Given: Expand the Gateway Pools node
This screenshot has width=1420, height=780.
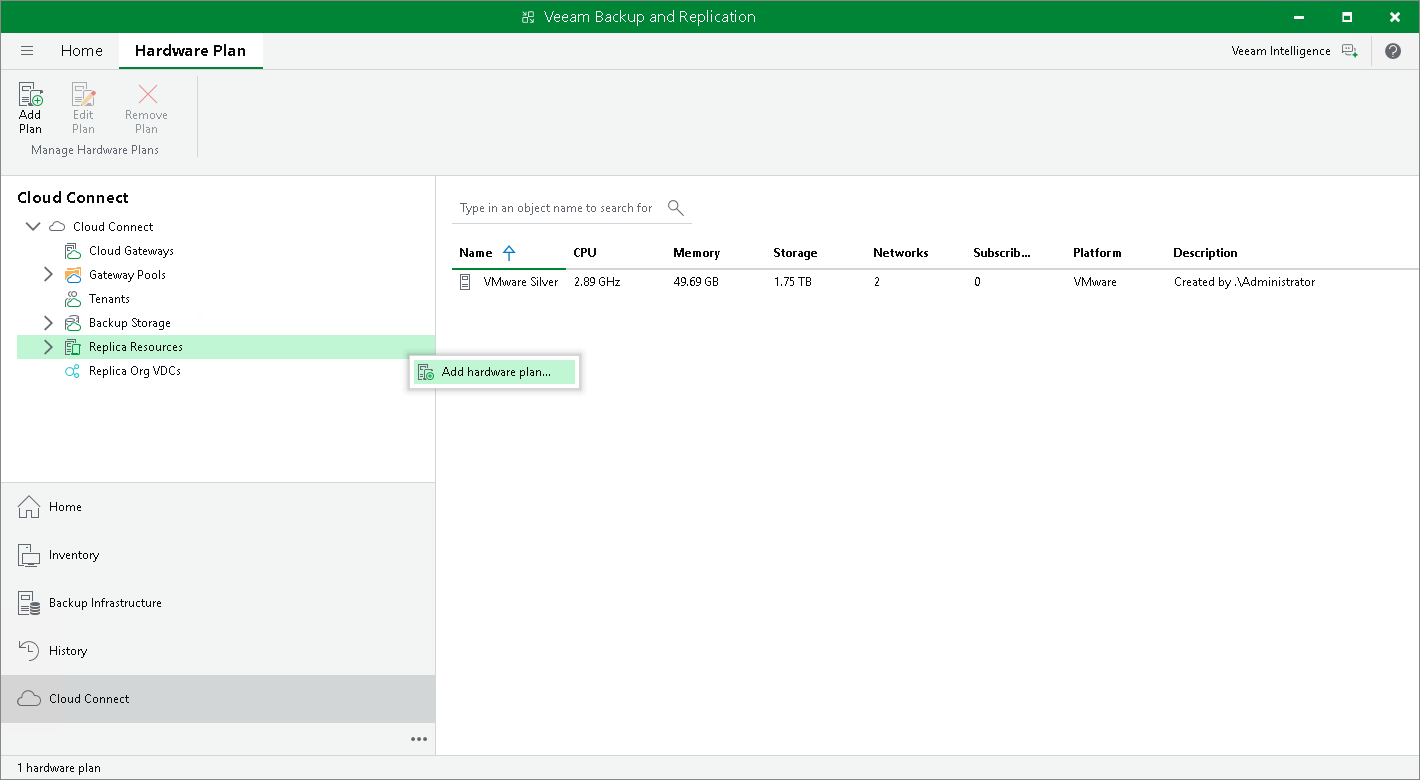Looking at the screenshot, I should (48, 275).
